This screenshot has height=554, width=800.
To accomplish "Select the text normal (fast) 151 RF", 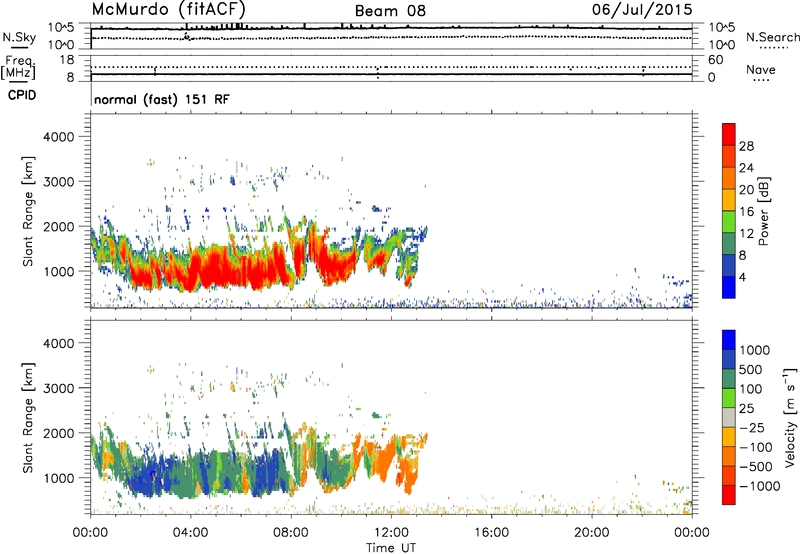I will pos(162,99).
